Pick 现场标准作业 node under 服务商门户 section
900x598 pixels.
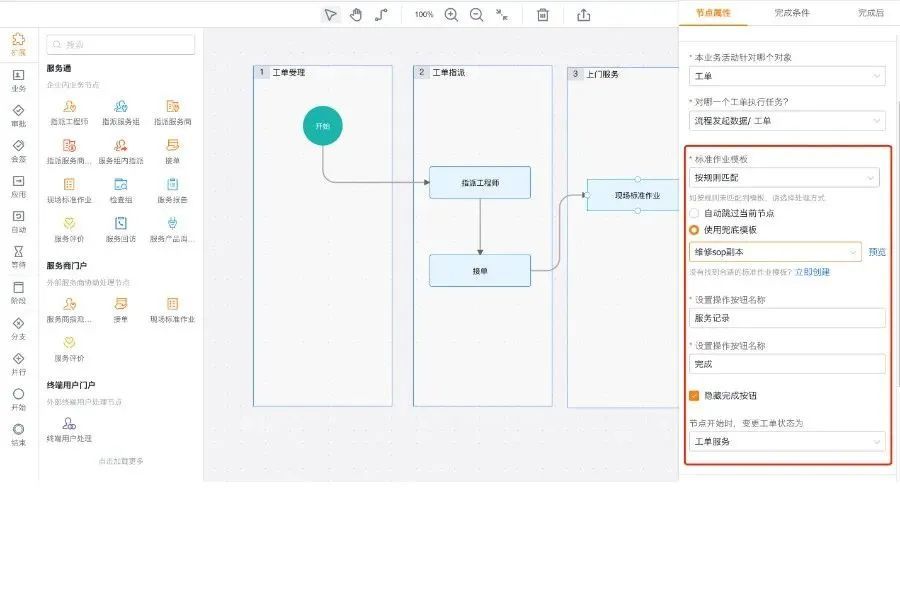point(172,309)
